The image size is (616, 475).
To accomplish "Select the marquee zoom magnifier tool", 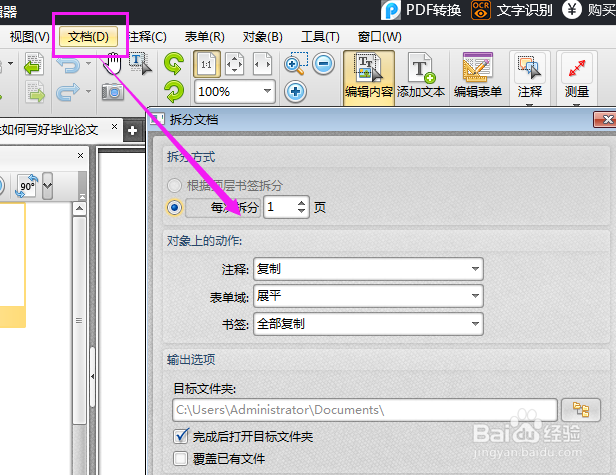I will coord(296,64).
